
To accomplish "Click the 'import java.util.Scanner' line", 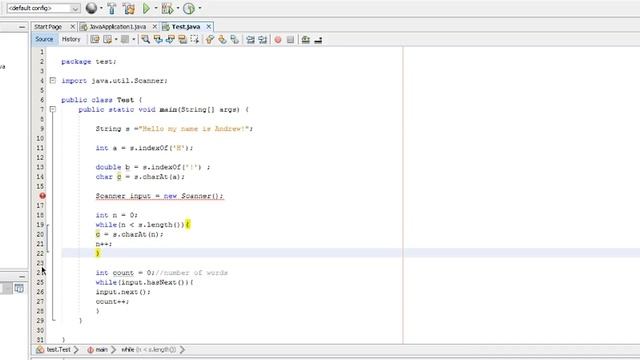I will point(114,81).
